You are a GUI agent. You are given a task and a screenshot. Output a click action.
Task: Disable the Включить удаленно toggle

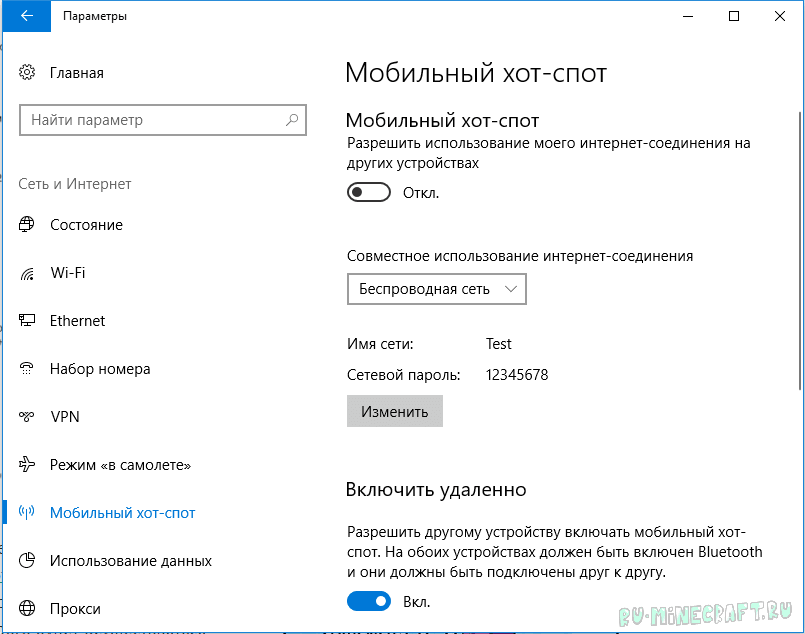coord(368,602)
